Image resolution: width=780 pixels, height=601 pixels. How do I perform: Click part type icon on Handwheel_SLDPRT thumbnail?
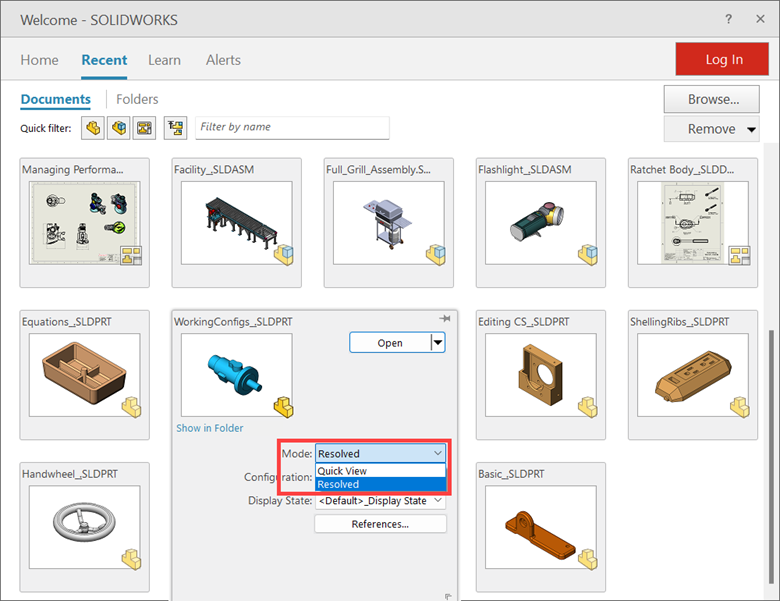[132, 559]
